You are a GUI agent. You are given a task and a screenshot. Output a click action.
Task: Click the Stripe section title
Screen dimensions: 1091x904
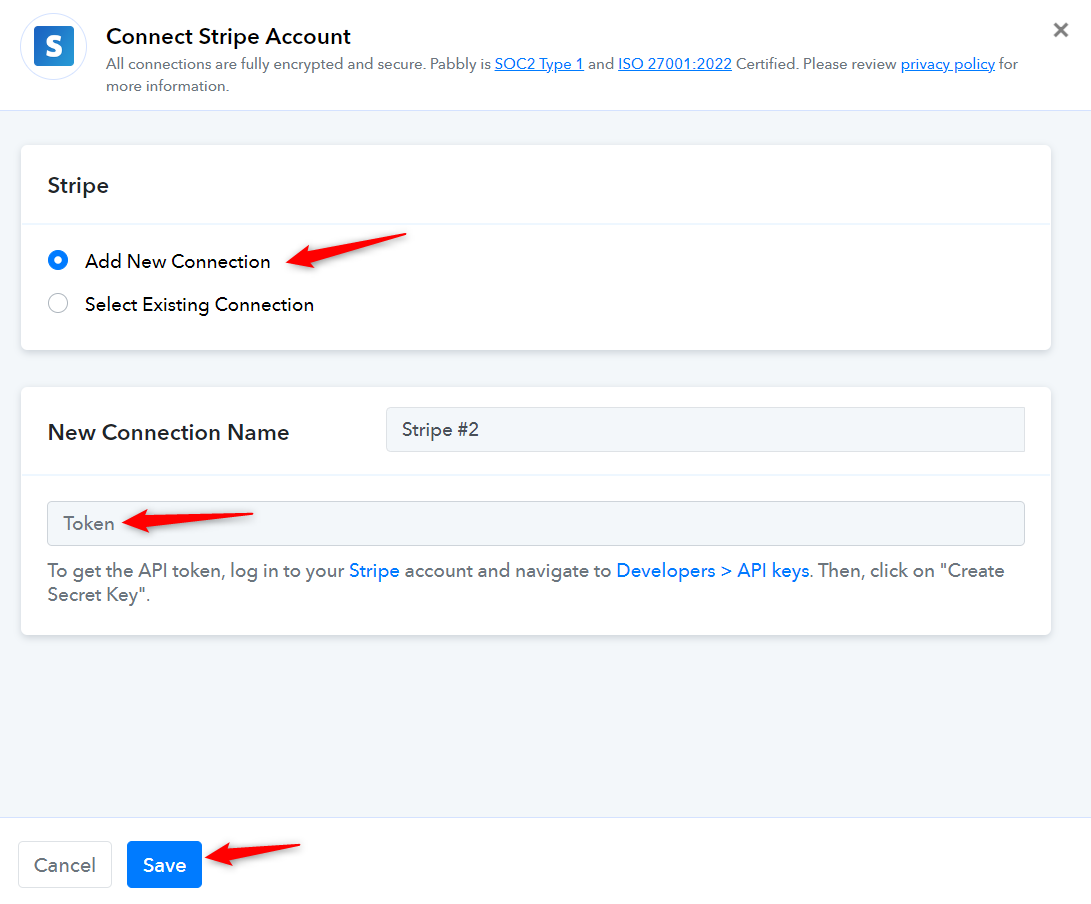pyautogui.click(x=78, y=186)
